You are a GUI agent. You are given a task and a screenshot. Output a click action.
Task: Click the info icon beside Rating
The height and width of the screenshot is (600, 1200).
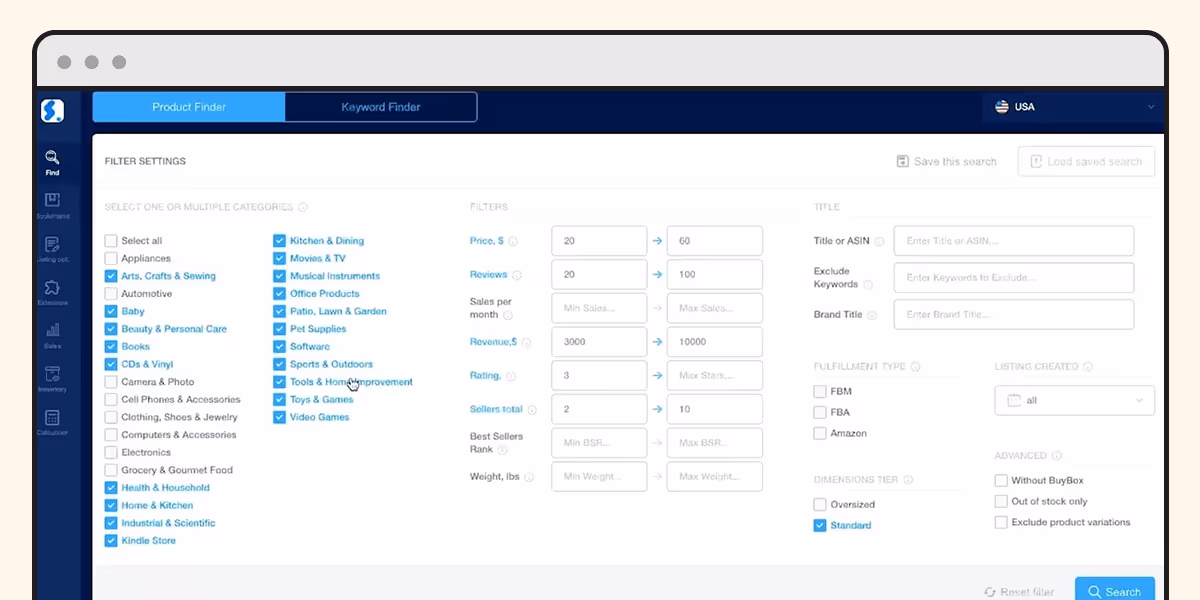pyautogui.click(x=511, y=376)
